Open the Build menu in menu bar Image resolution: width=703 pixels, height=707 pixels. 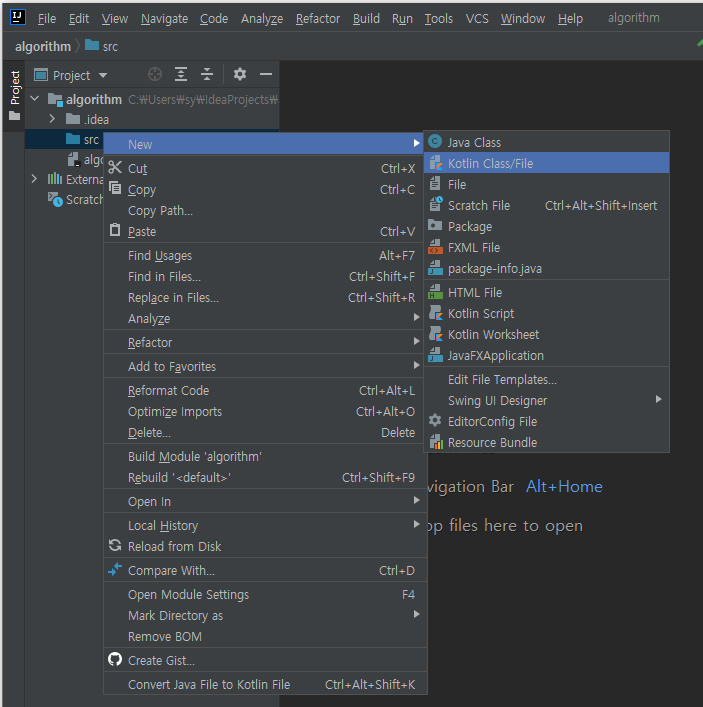pyautogui.click(x=366, y=18)
